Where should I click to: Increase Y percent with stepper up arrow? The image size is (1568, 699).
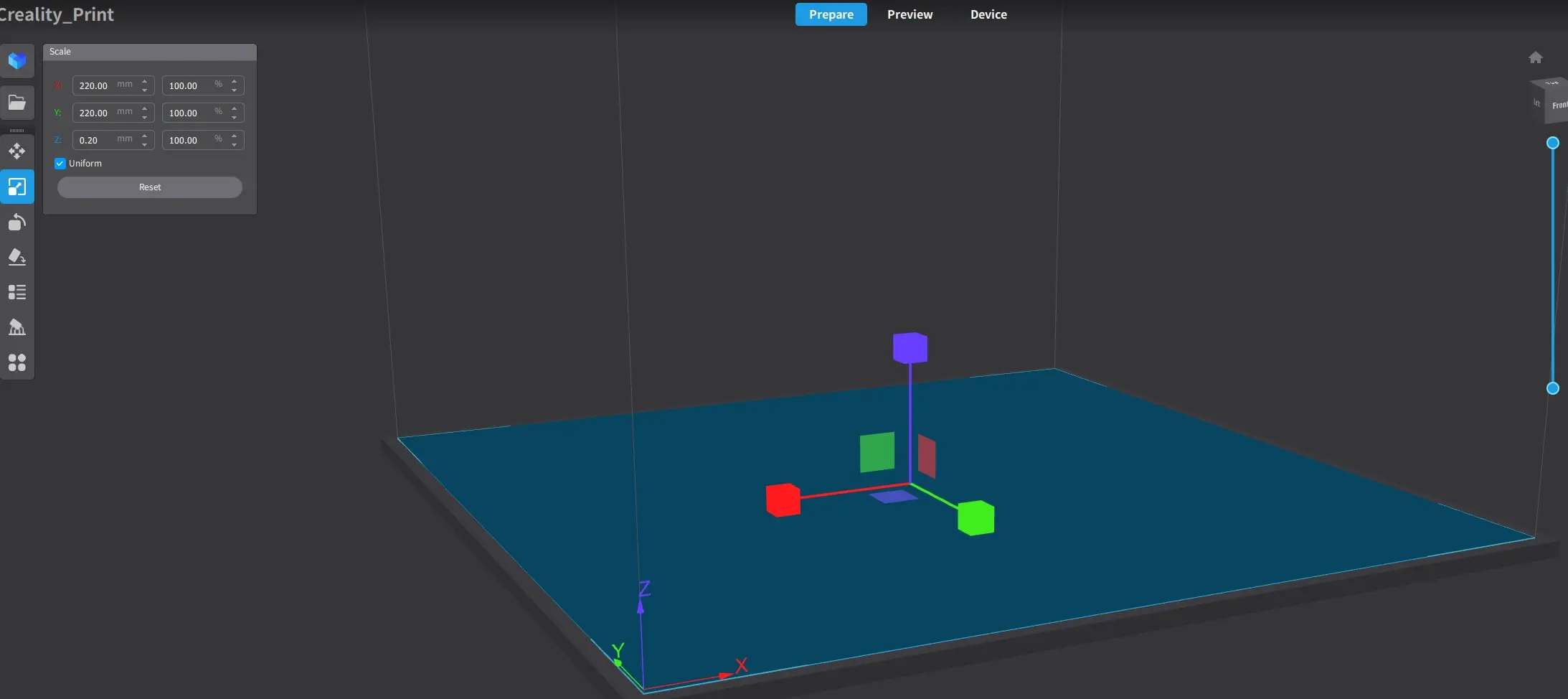(235, 108)
